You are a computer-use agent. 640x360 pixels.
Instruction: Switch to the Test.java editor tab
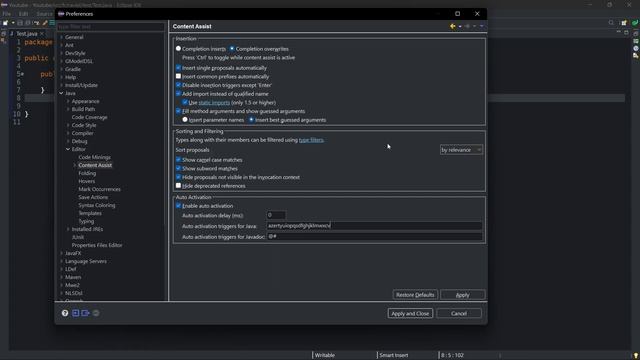click(x=27, y=33)
